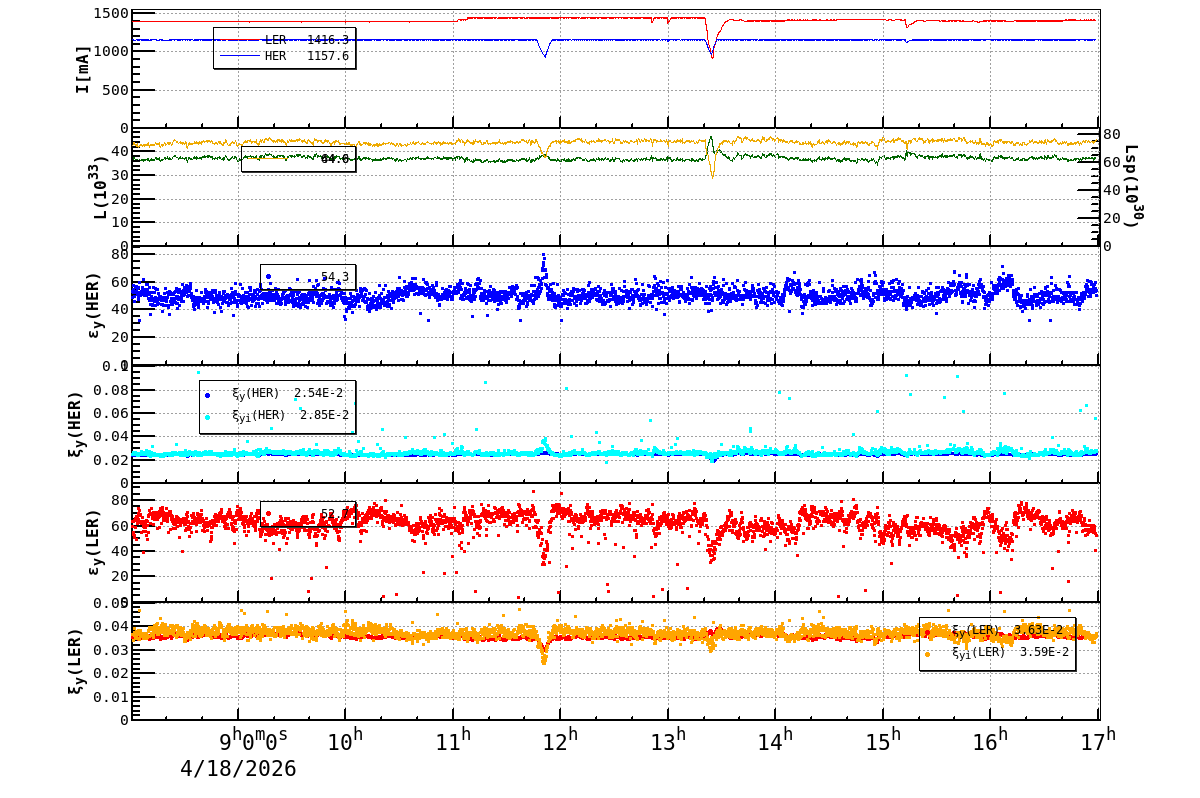The image size is (1200, 798).
Task: Click the 13h time axis label
Action: [668, 742]
